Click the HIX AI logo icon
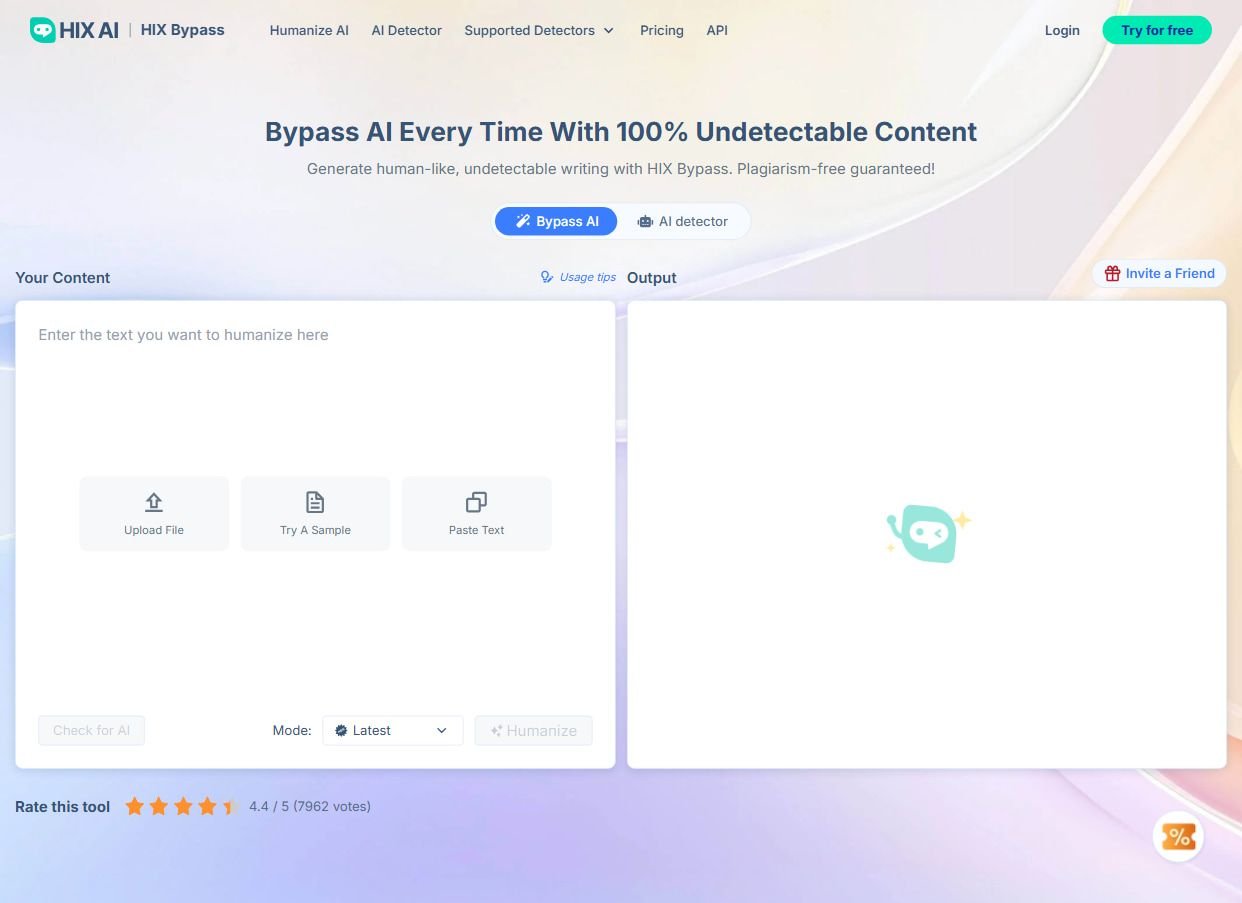 tap(42, 30)
